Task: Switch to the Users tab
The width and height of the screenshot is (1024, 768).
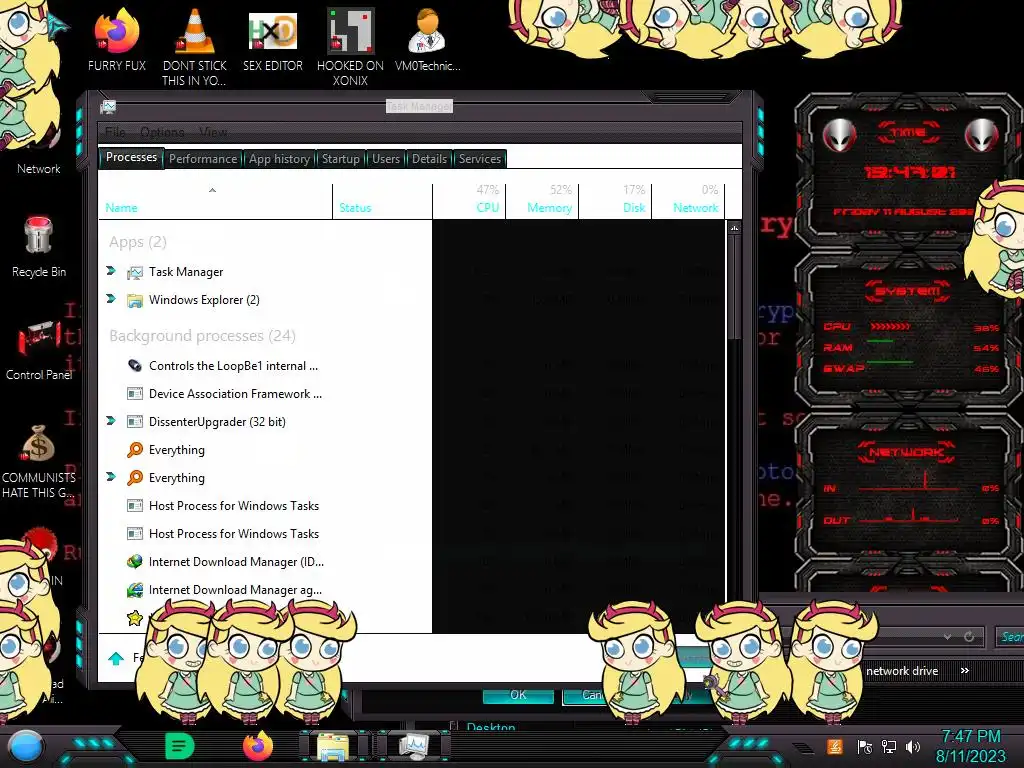Action: (386, 159)
